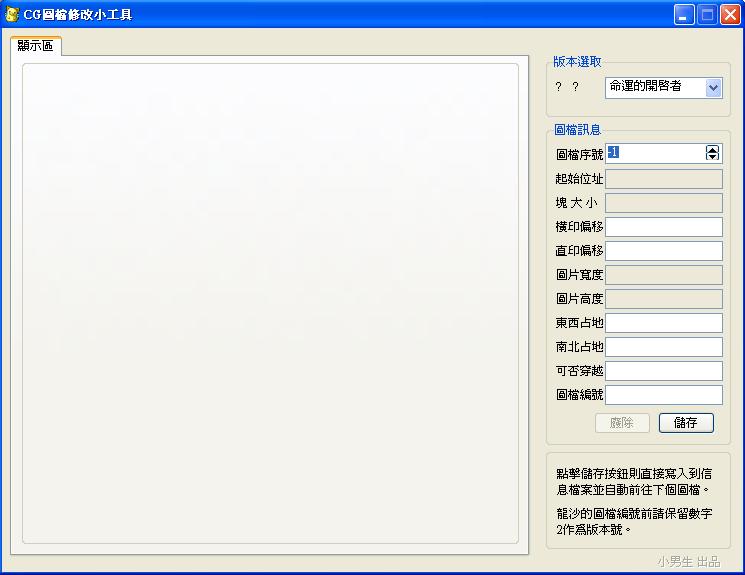
Task: Click into the 南北占地 text box
Action: click(x=664, y=347)
